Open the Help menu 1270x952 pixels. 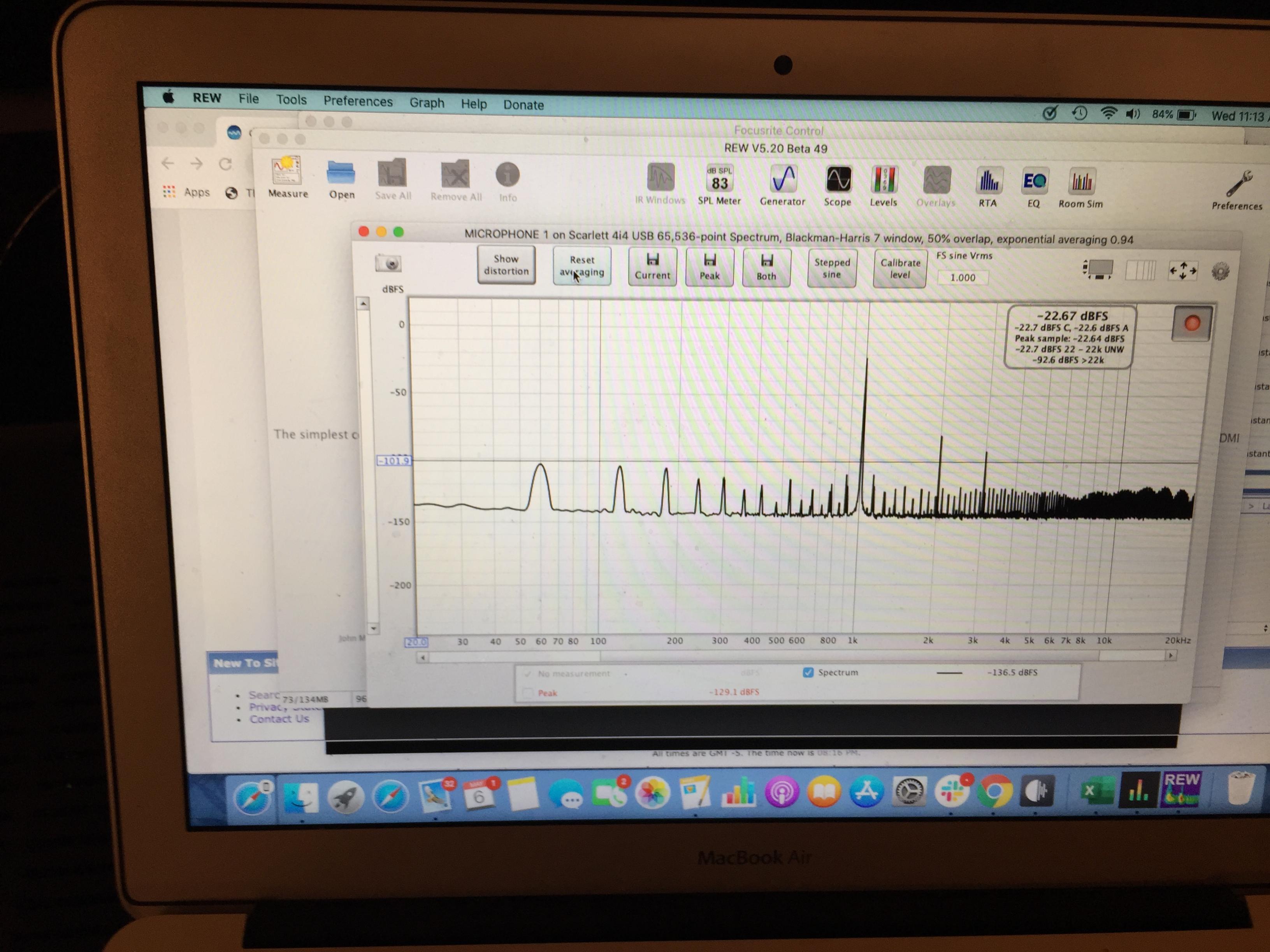[x=474, y=104]
